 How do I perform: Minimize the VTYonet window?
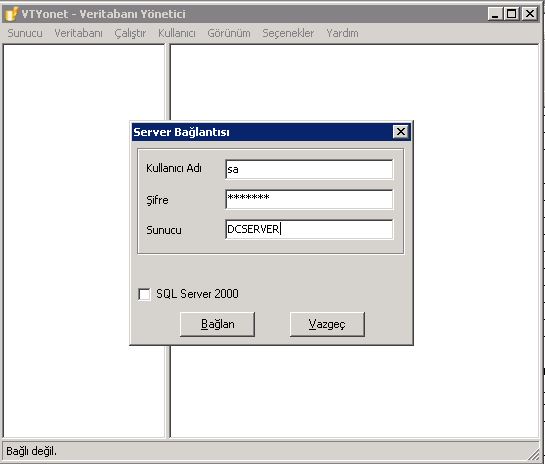click(495, 14)
